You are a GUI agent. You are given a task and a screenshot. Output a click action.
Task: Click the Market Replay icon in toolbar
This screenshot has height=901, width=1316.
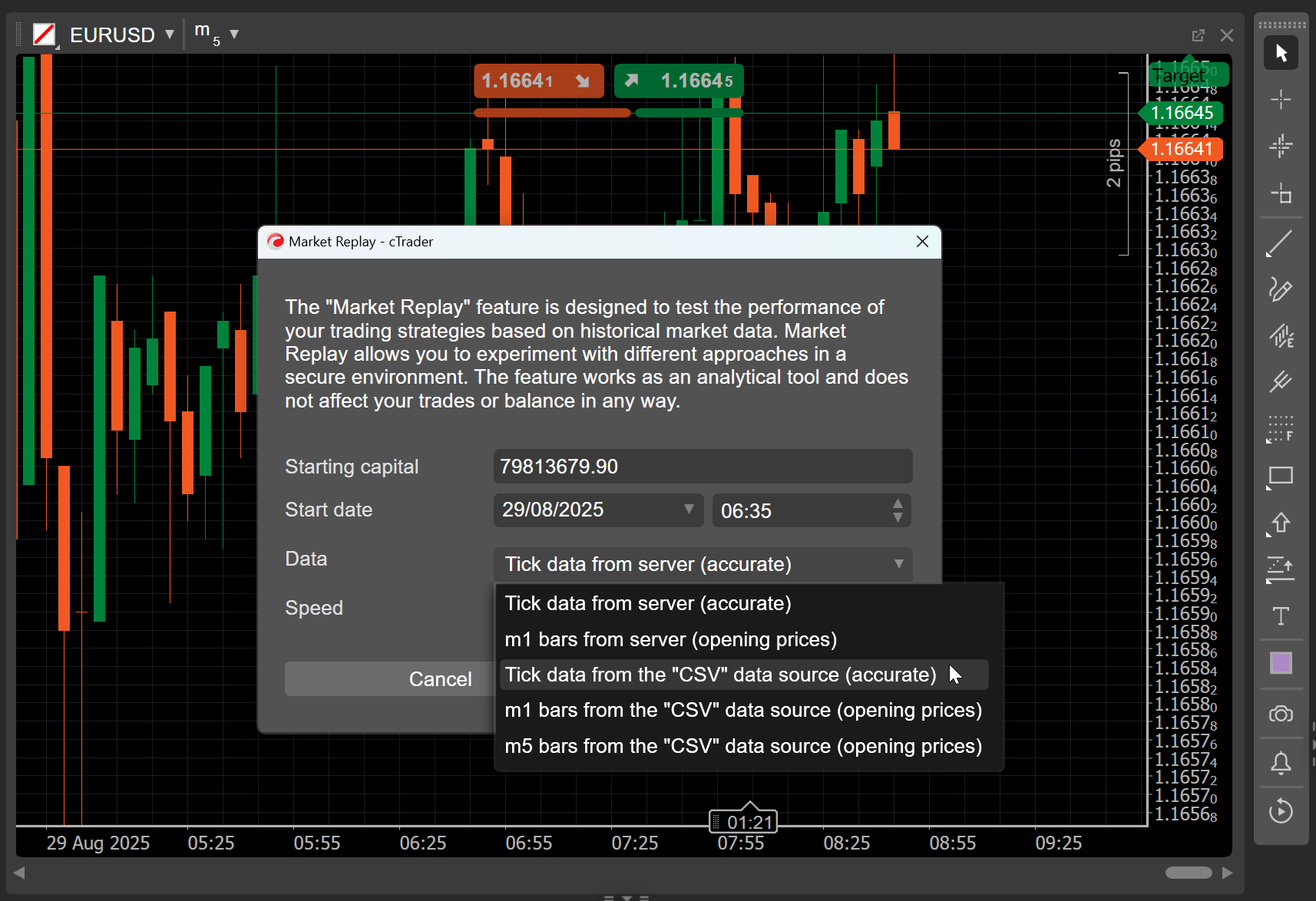(1280, 810)
